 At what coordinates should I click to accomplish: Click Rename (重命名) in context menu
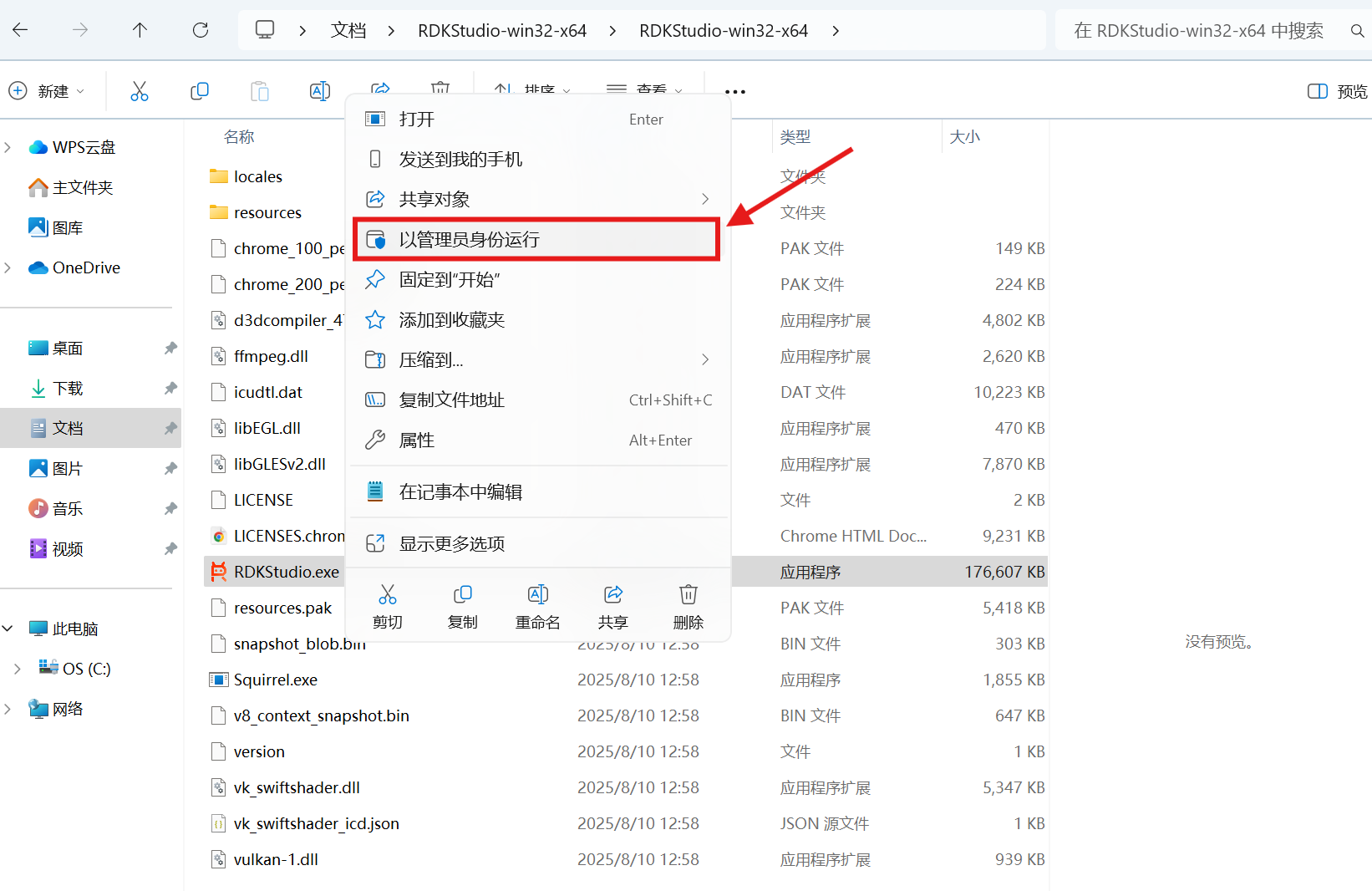538,607
